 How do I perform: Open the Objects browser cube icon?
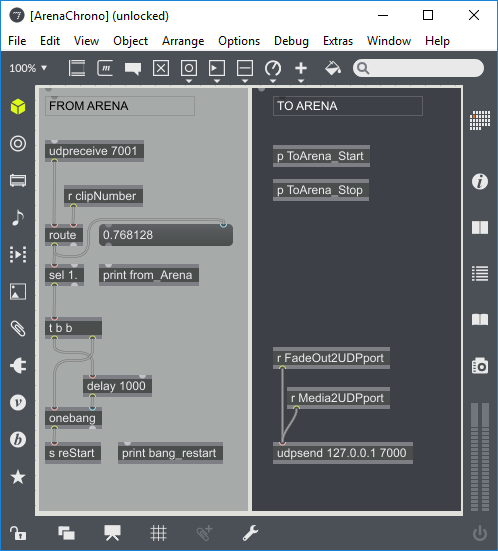pyautogui.click(x=18, y=106)
